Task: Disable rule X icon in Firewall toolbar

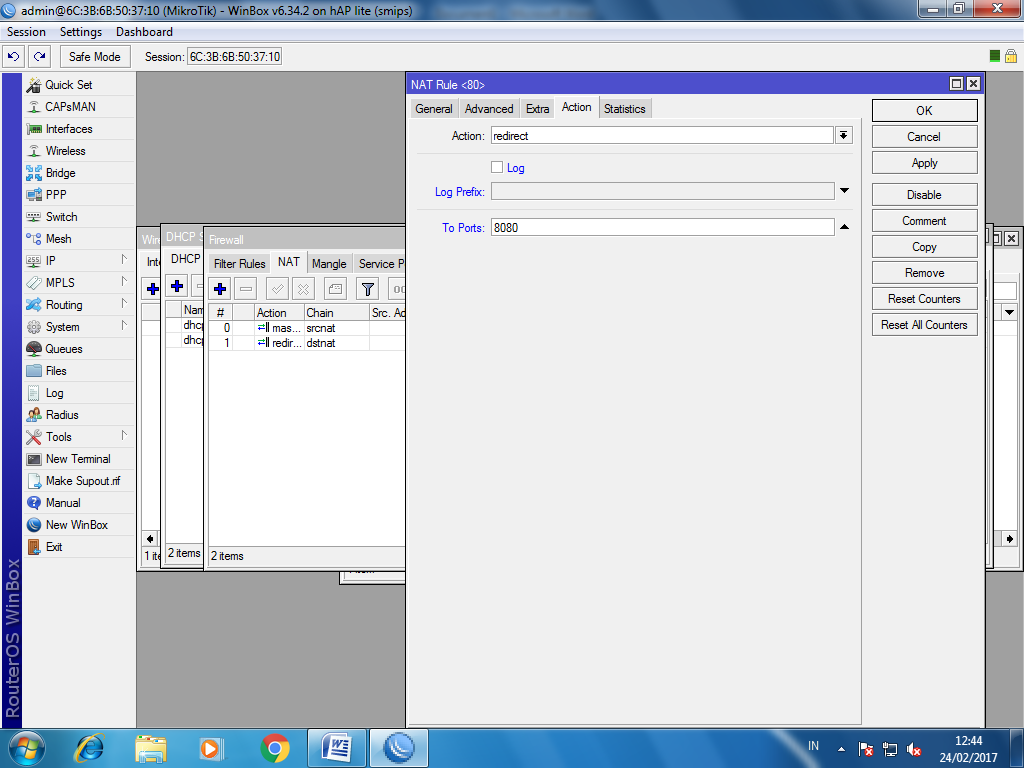Action: pos(304,289)
